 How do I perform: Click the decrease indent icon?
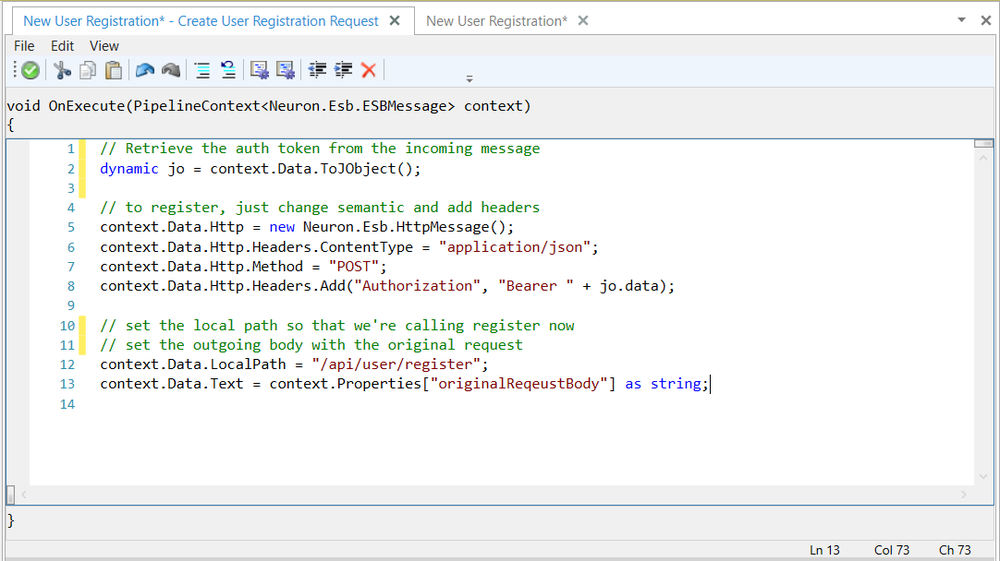(317, 70)
